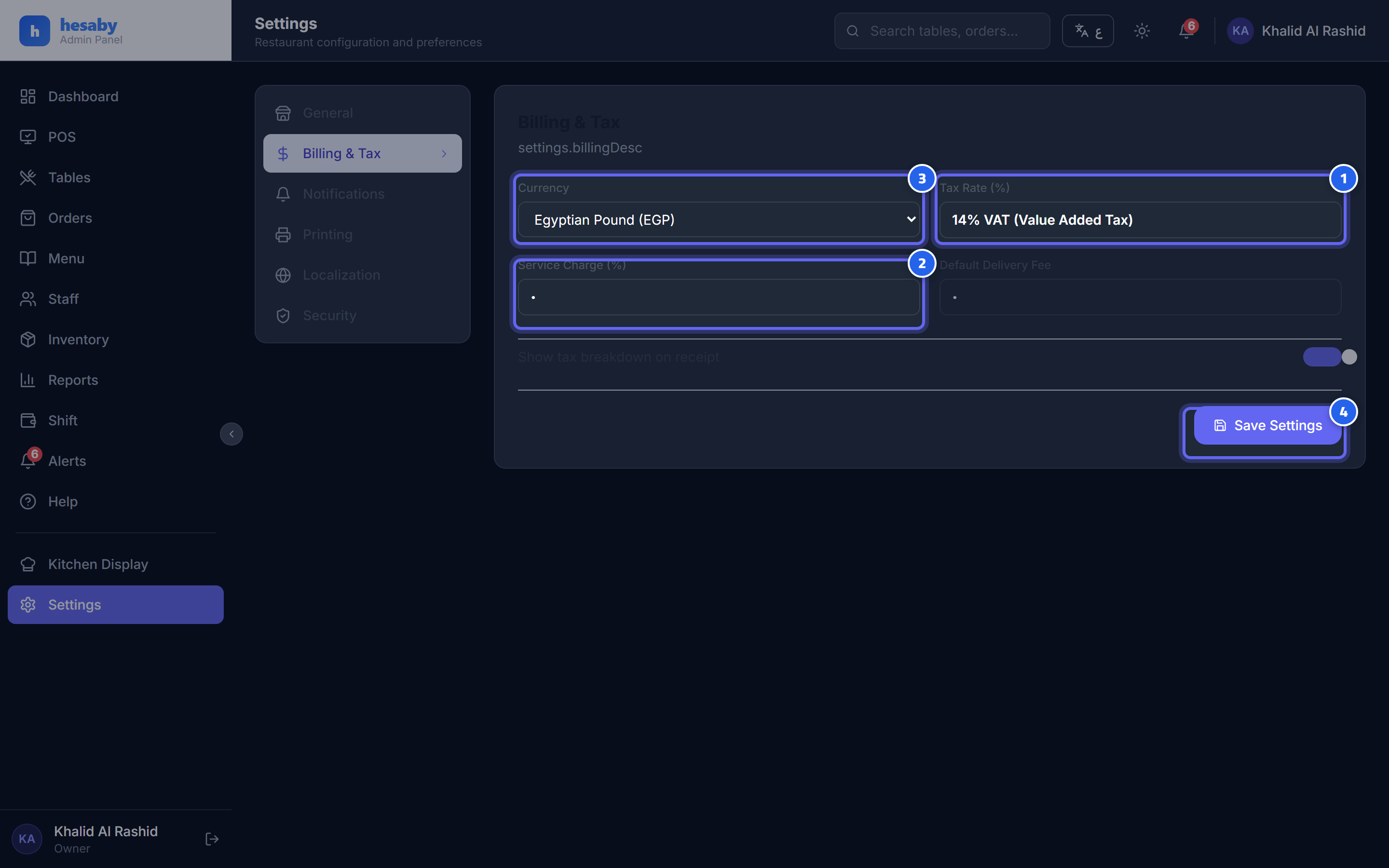
Task: Open the Notifications settings tab
Action: [x=362, y=194]
